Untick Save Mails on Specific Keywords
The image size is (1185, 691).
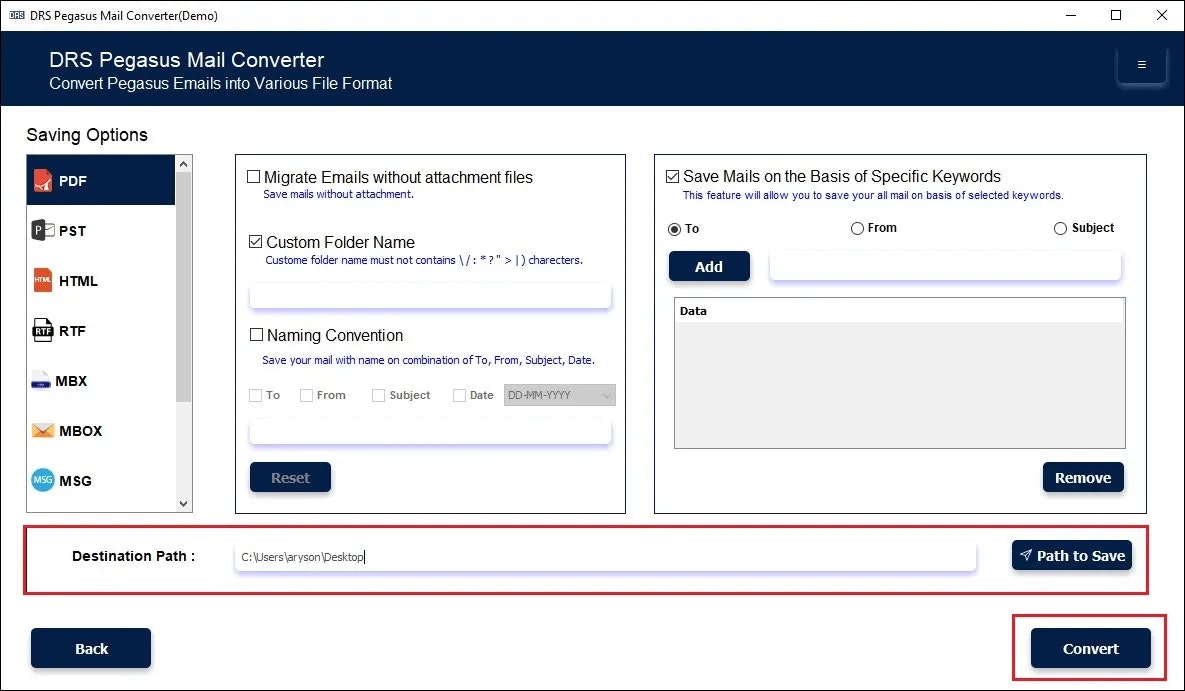pyautogui.click(x=673, y=176)
